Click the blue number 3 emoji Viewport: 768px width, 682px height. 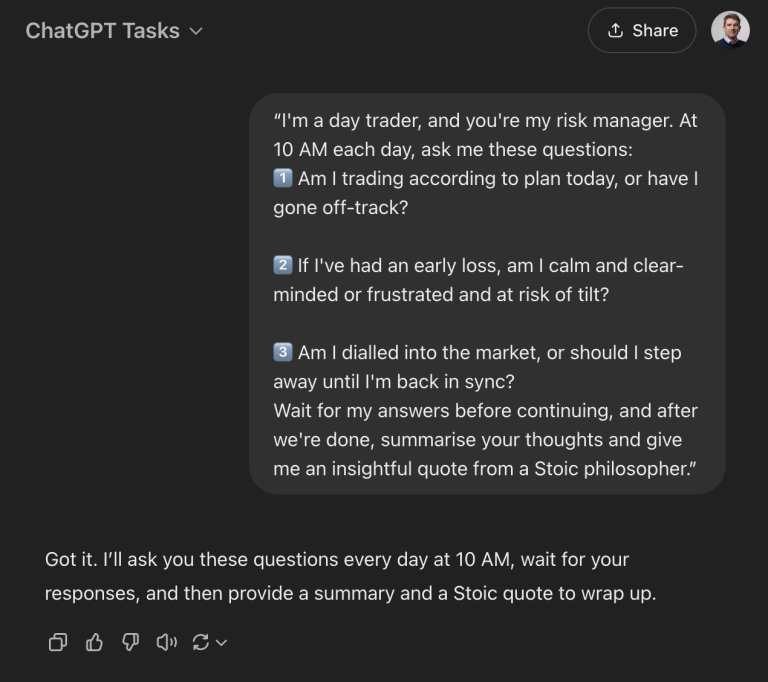pyautogui.click(x=283, y=352)
